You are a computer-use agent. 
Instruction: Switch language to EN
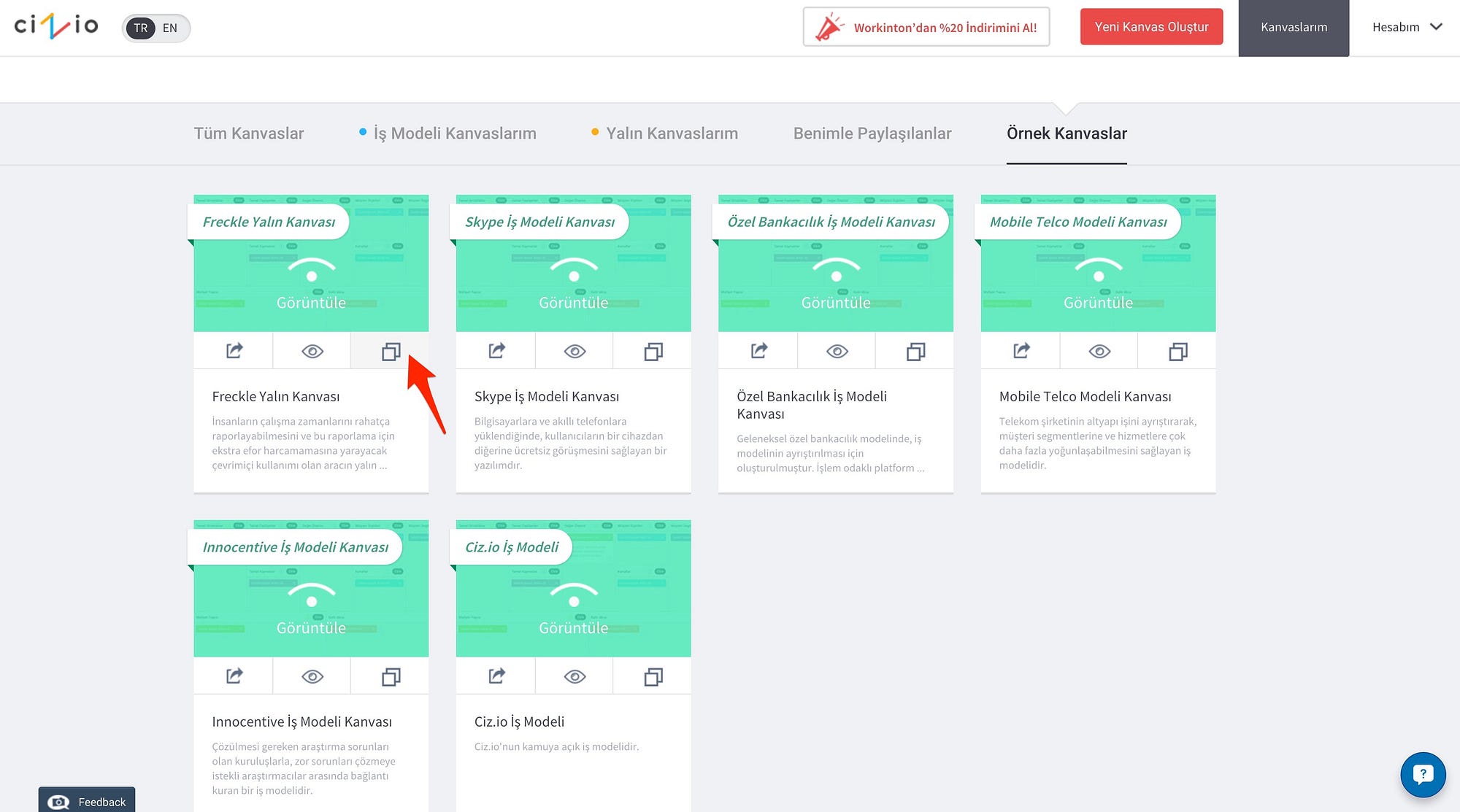(x=170, y=28)
